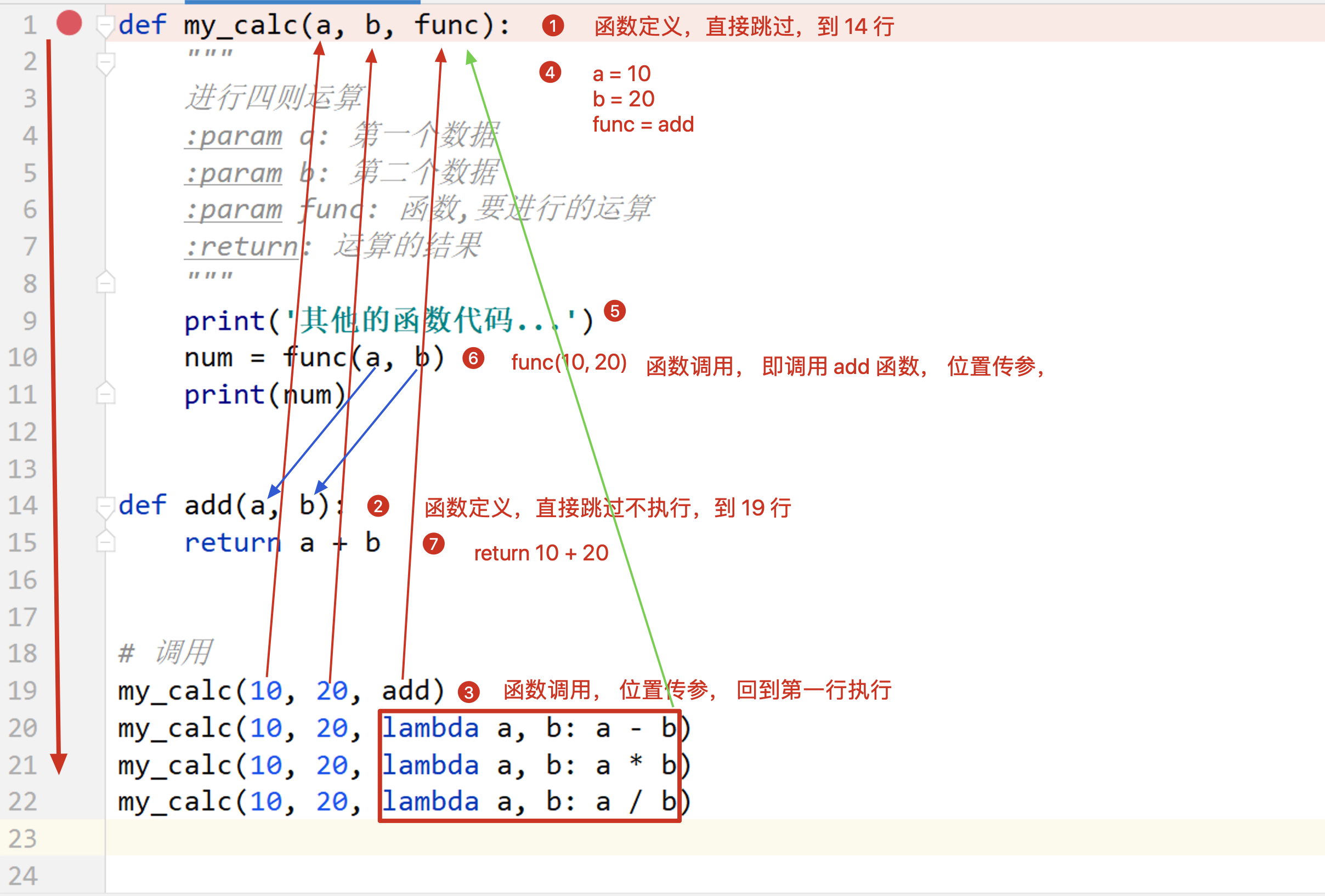
Task: Collapse the docstring fold marker on line 2
Action: tap(105, 62)
